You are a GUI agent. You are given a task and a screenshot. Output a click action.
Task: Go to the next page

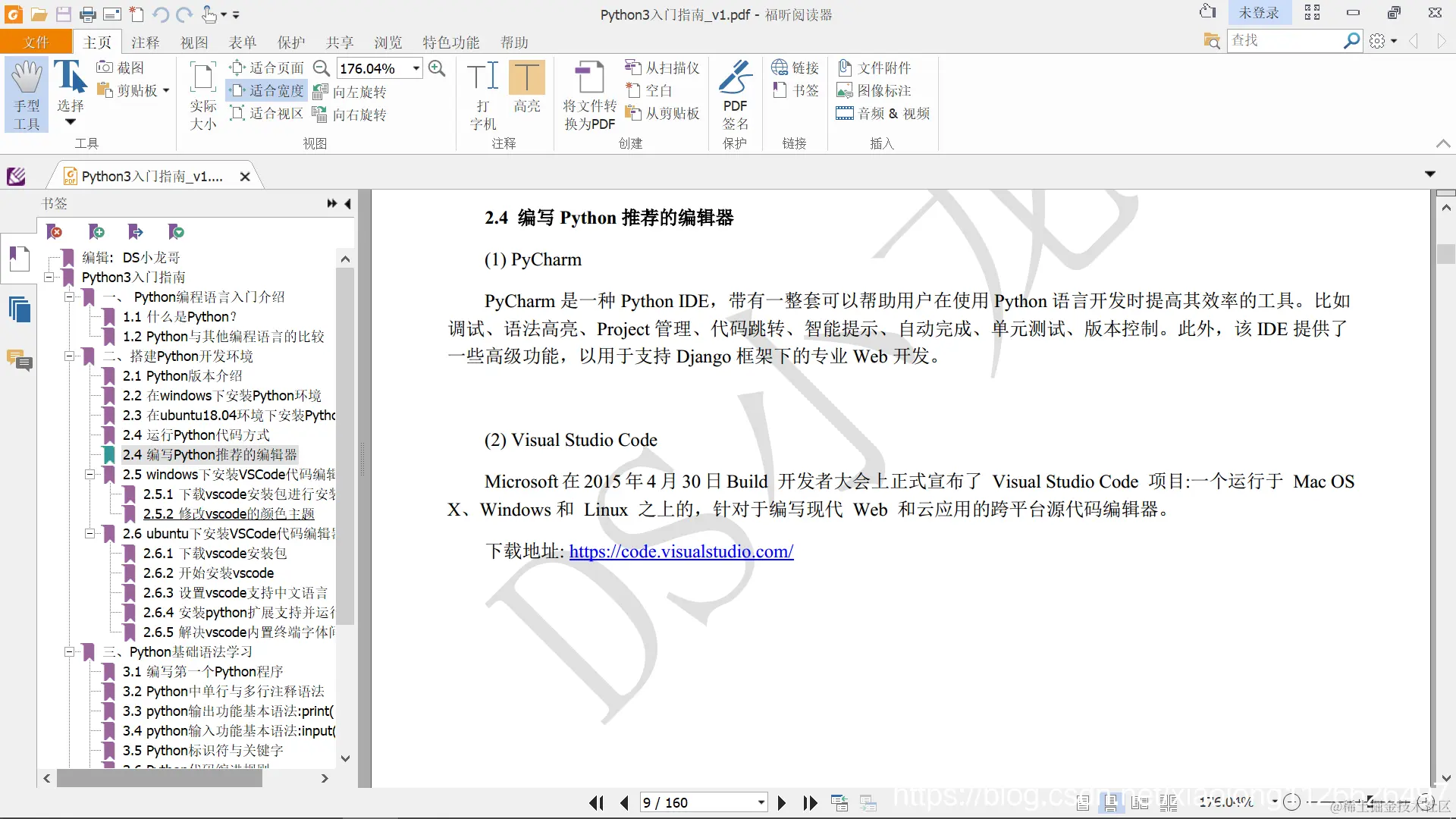(x=782, y=802)
